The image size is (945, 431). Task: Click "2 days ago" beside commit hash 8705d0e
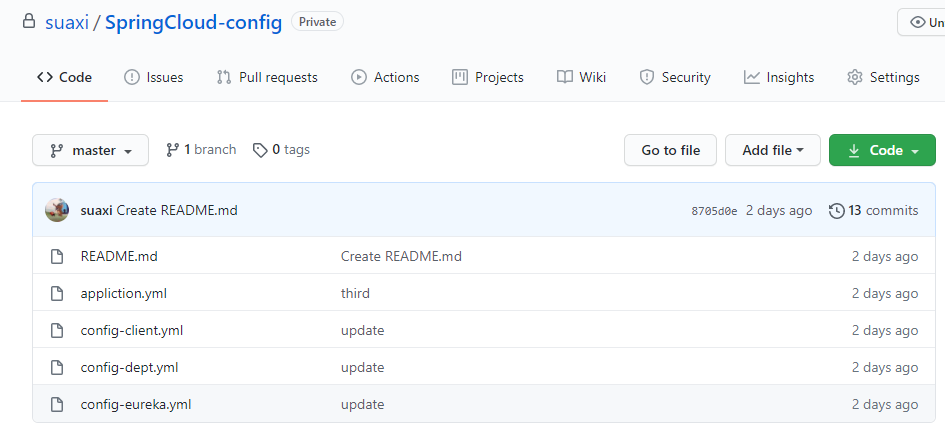point(779,210)
